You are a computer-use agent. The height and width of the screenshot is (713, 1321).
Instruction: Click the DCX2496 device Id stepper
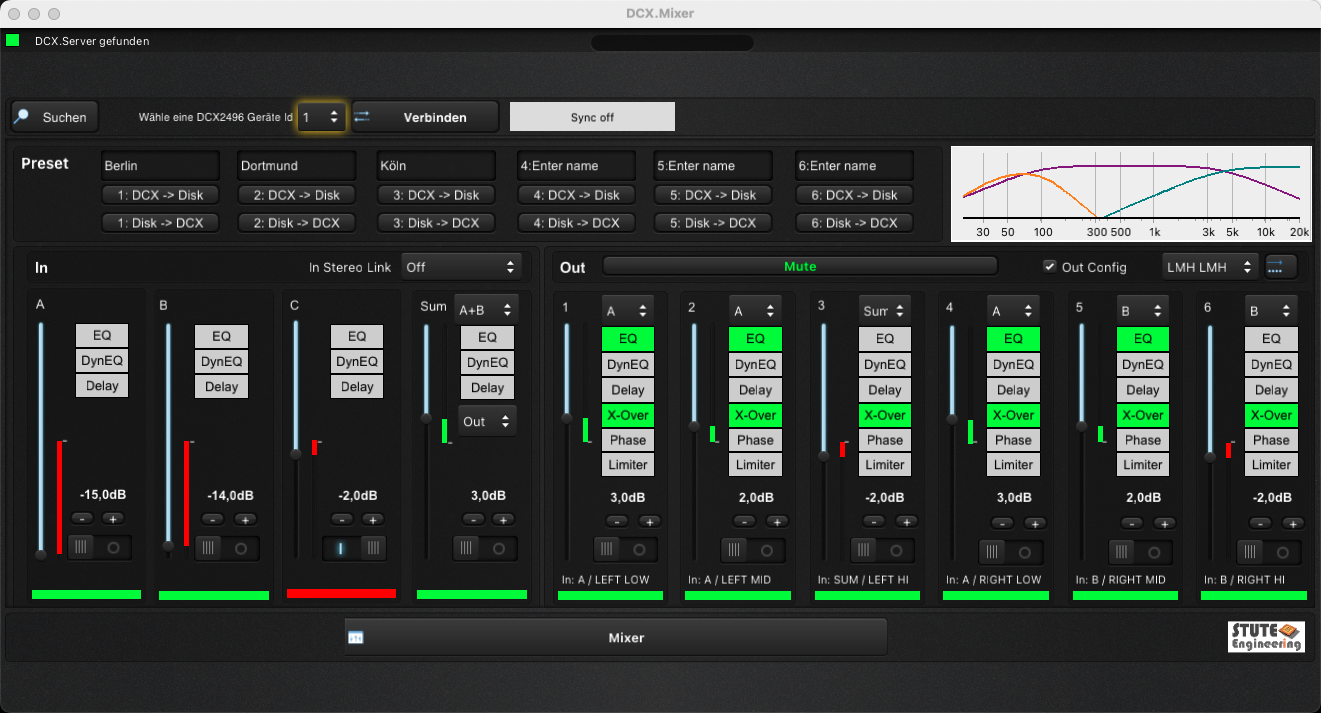click(x=321, y=117)
